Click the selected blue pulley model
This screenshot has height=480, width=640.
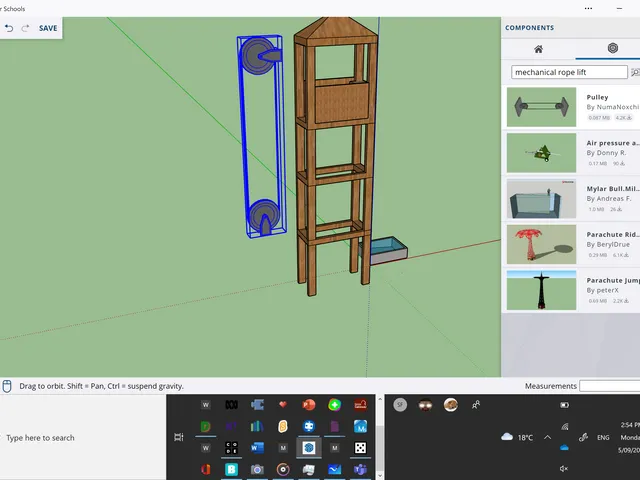(x=262, y=137)
